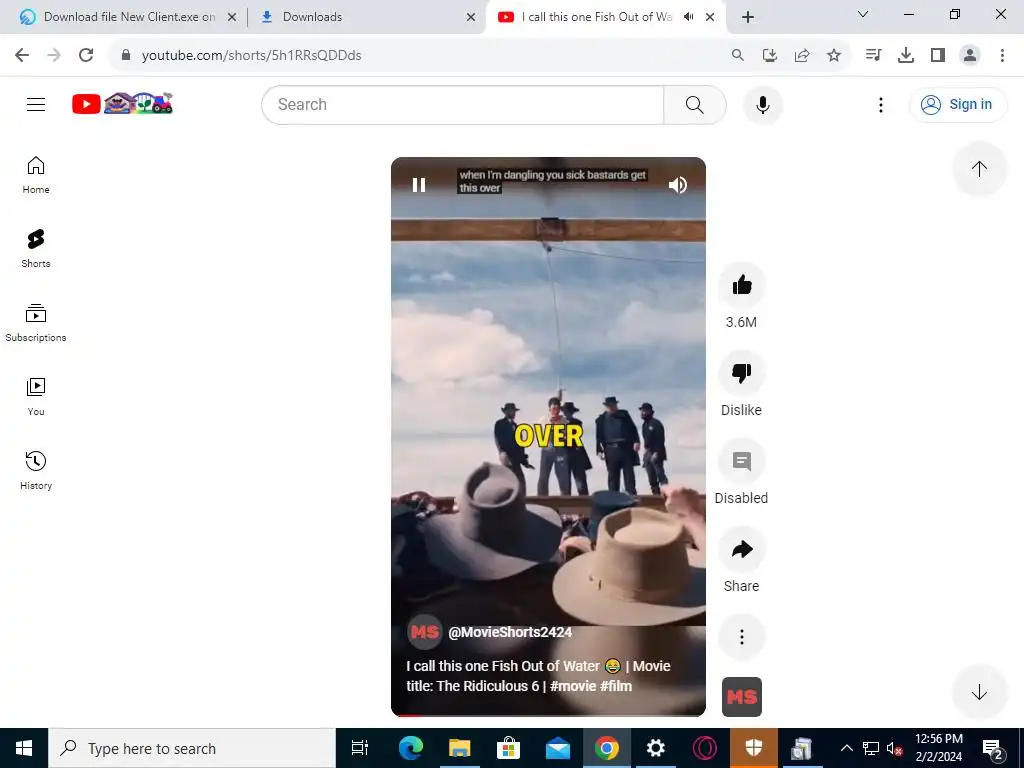Image resolution: width=1024 pixels, height=768 pixels.
Task: Click the search magnifier button
Action: [x=695, y=104]
